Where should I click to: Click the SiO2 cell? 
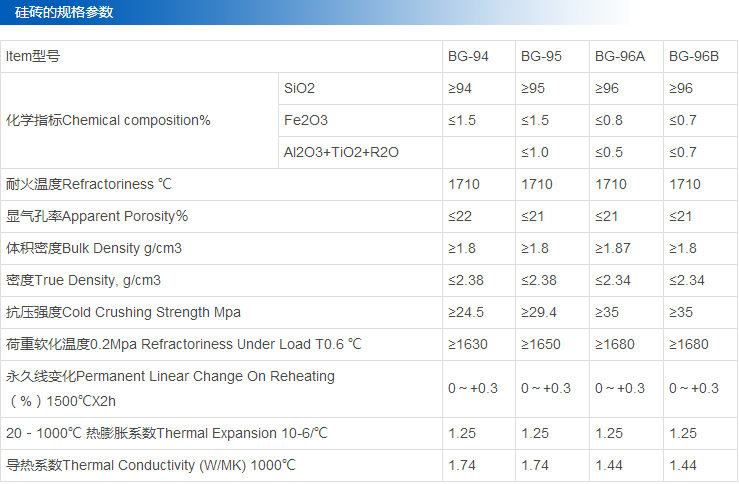point(300,89)
